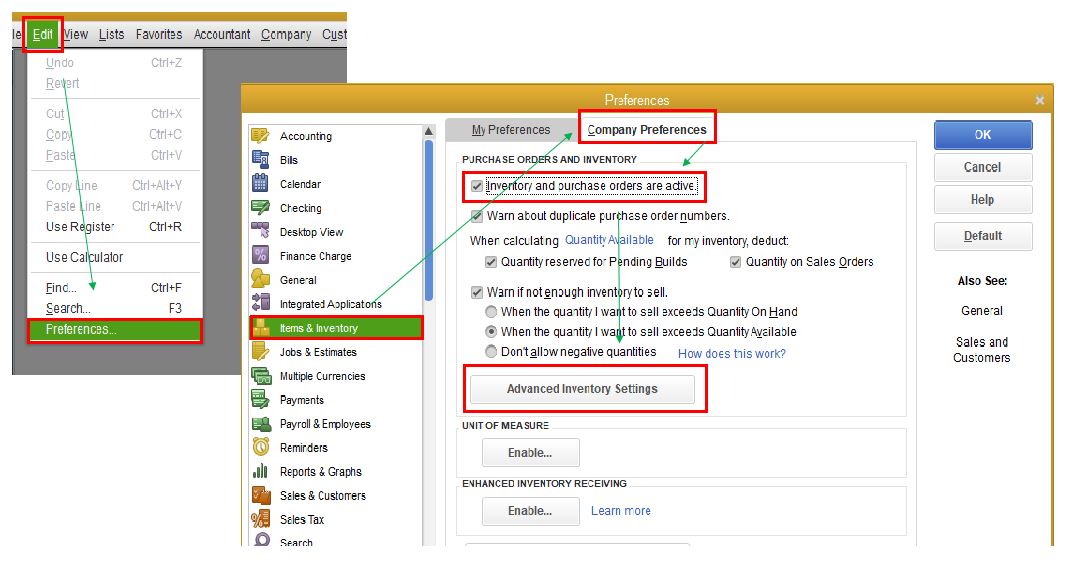Open the Learn more link
Screen dimensions: 1087x579
[620, 511]
